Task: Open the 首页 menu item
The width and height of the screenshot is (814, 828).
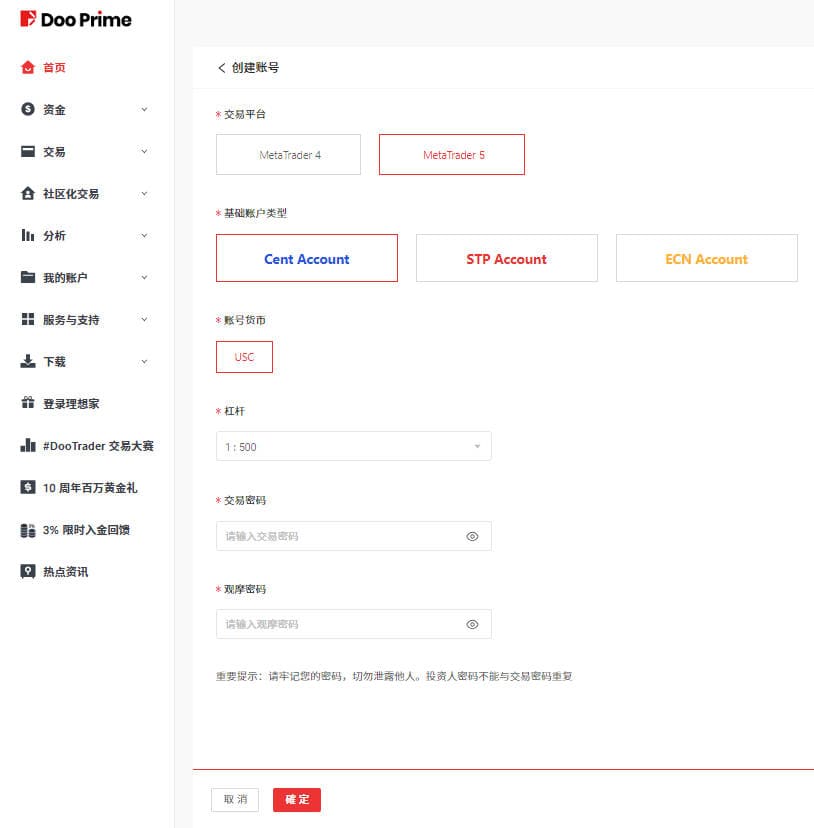Action: [54, 68]
